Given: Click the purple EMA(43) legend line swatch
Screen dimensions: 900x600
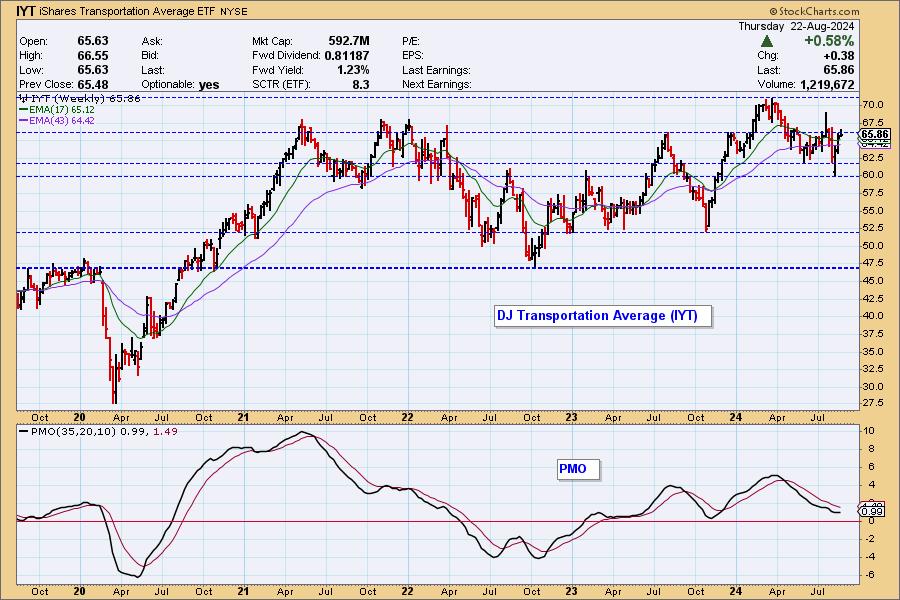Looking at the screenshot, I should coord(24,121).
